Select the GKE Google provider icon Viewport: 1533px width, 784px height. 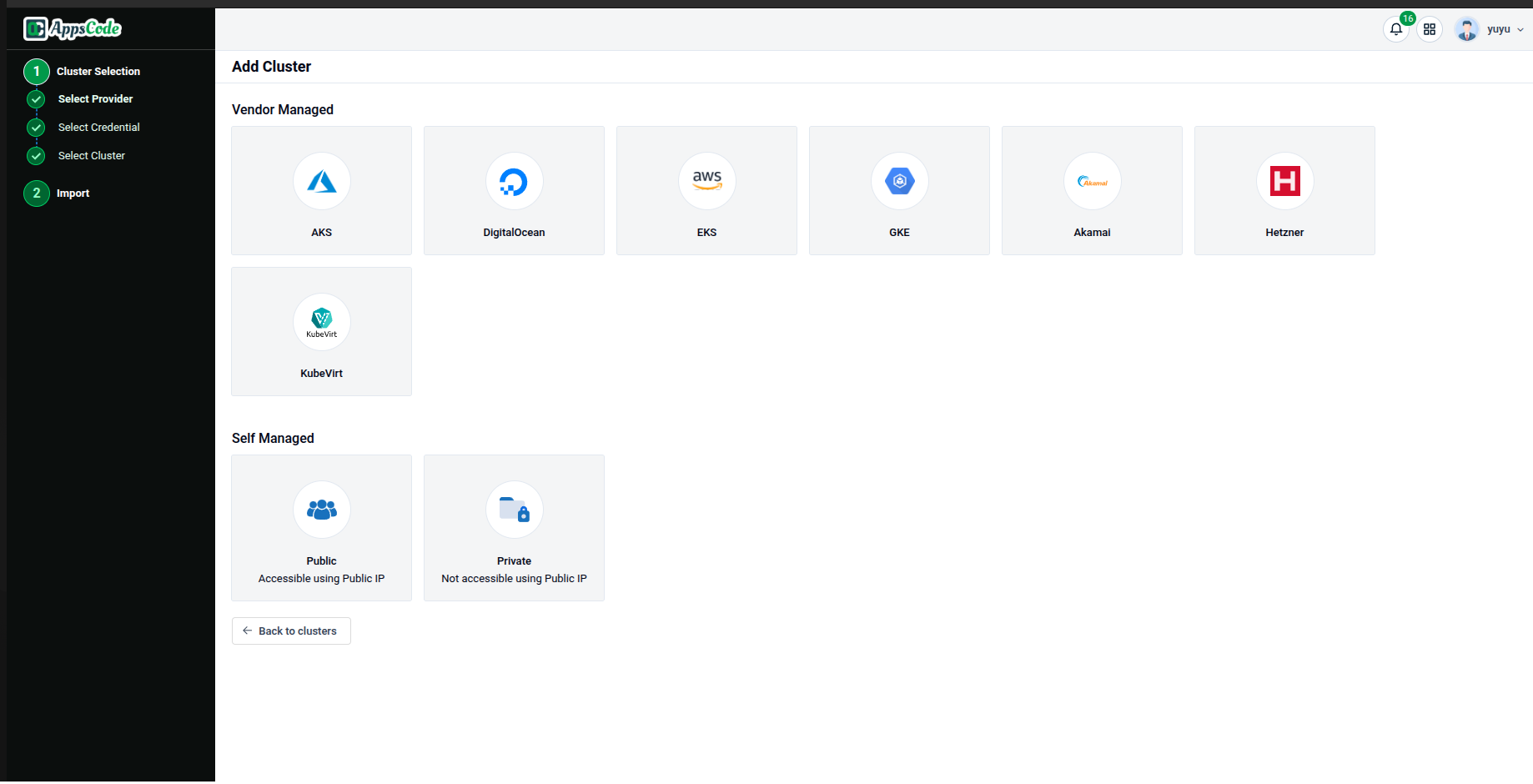pyautogui.click(x=899, y=181)
